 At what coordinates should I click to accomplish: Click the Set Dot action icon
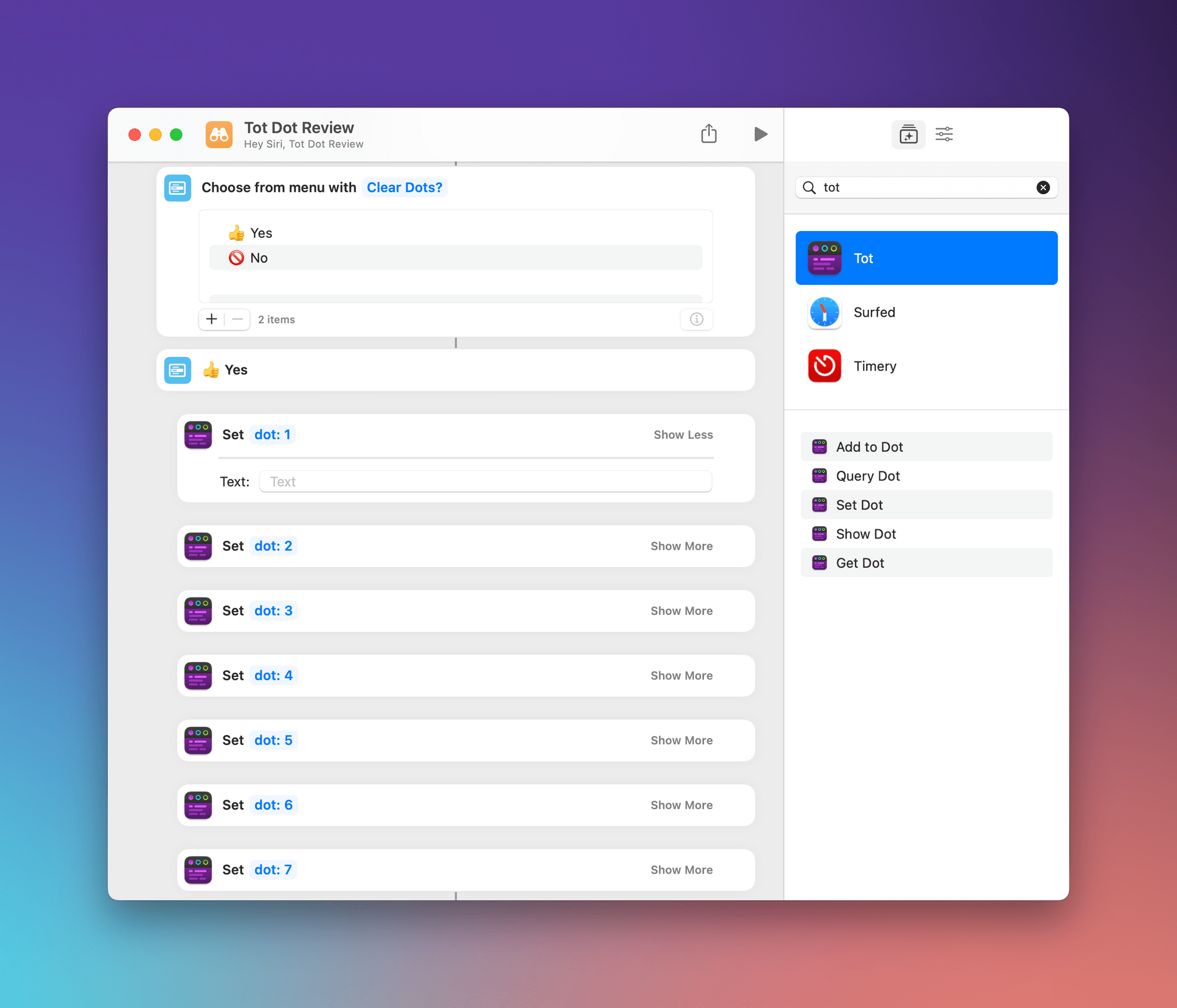tap(820, 504)
